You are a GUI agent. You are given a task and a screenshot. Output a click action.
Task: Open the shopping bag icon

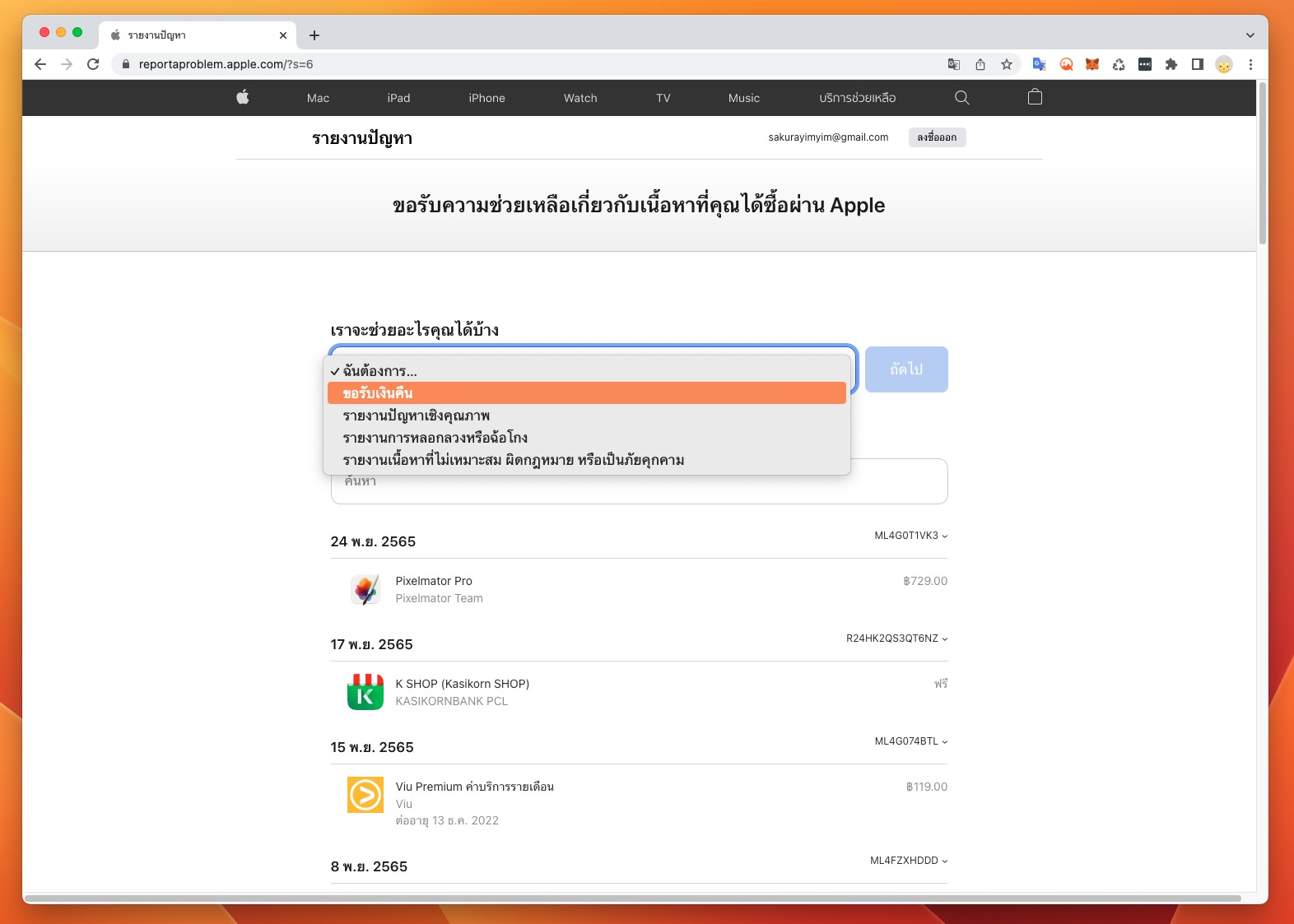coord(1035,97)
